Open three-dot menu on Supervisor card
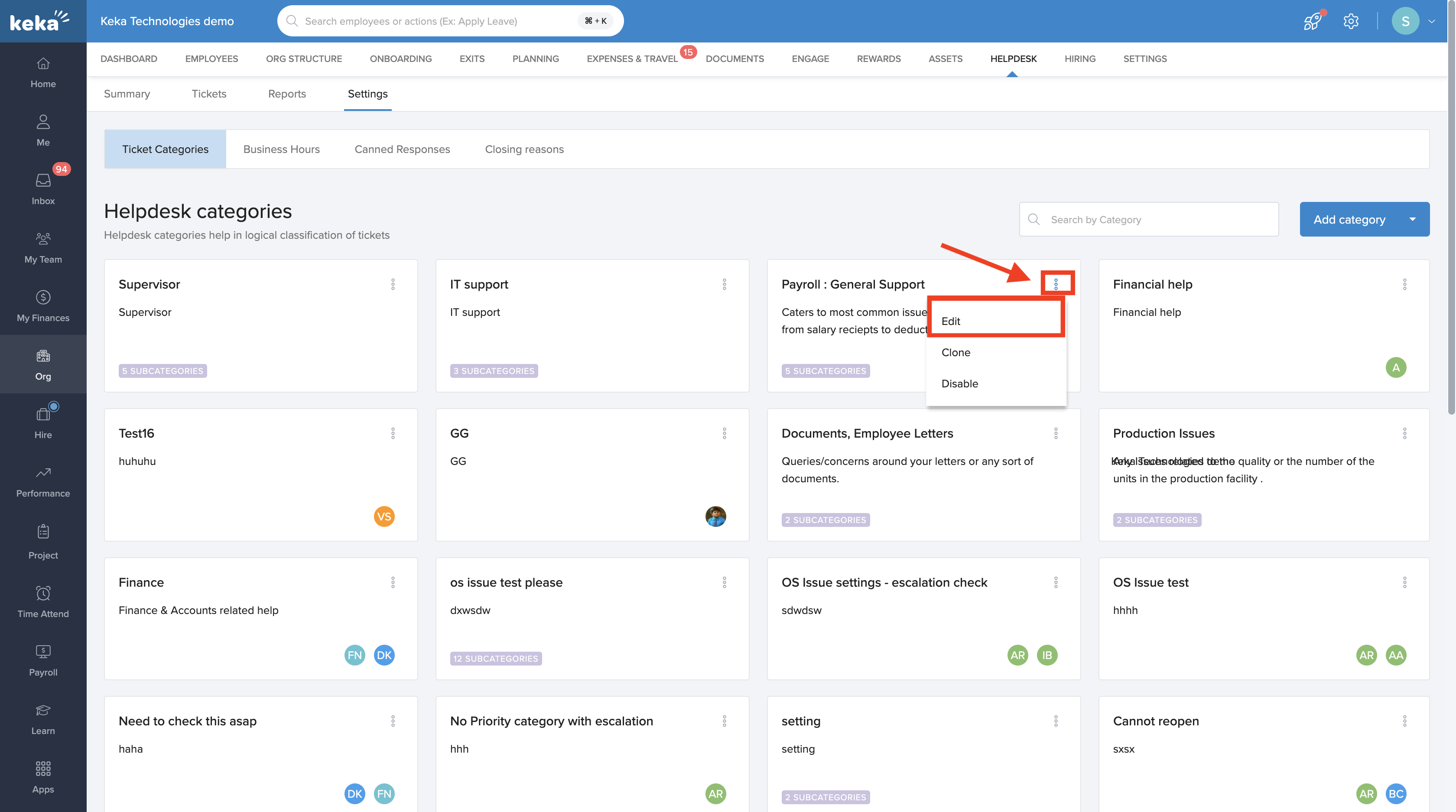 pos(393,284)
